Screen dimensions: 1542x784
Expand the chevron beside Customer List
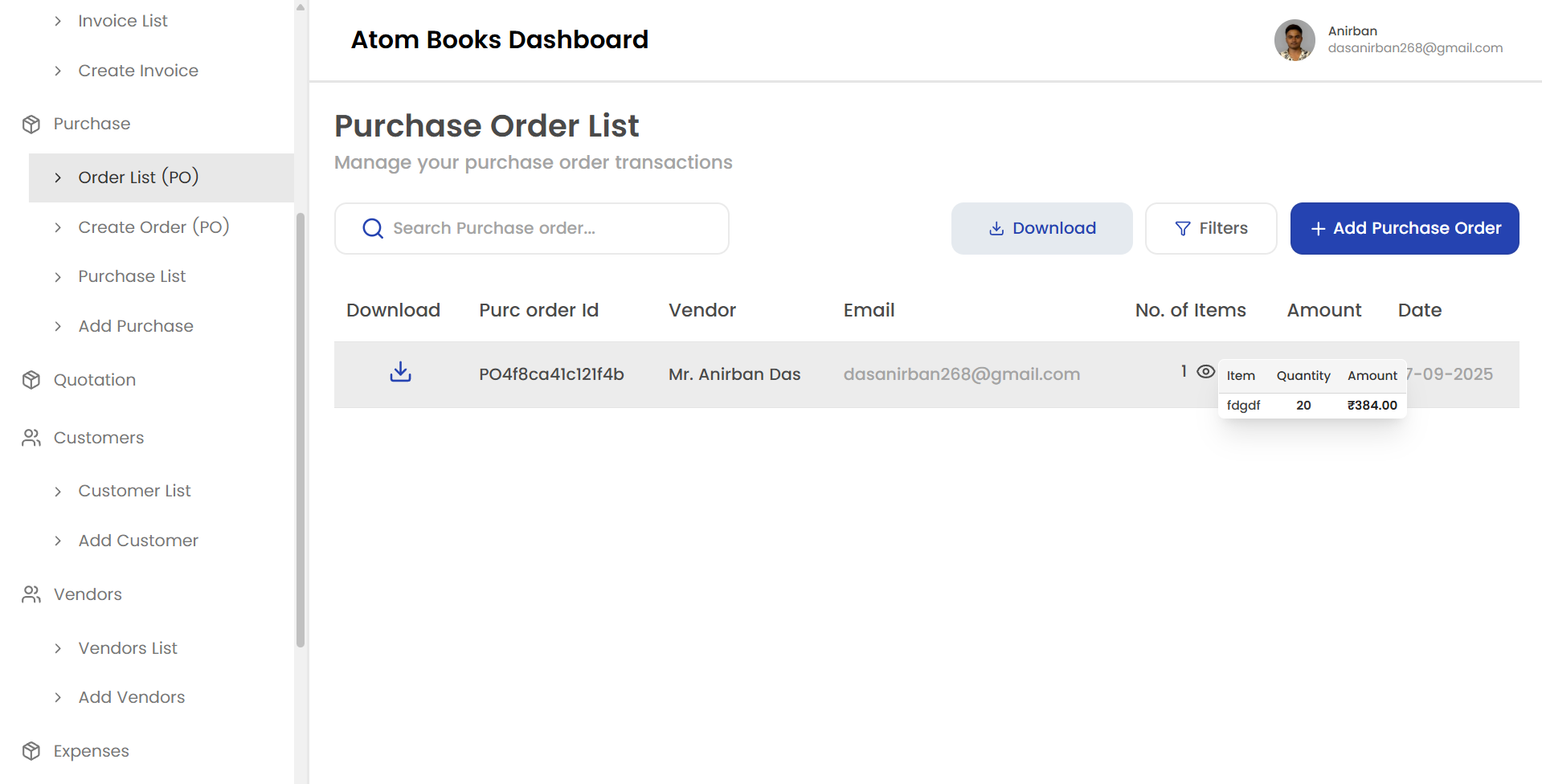(x=58, y=492)
